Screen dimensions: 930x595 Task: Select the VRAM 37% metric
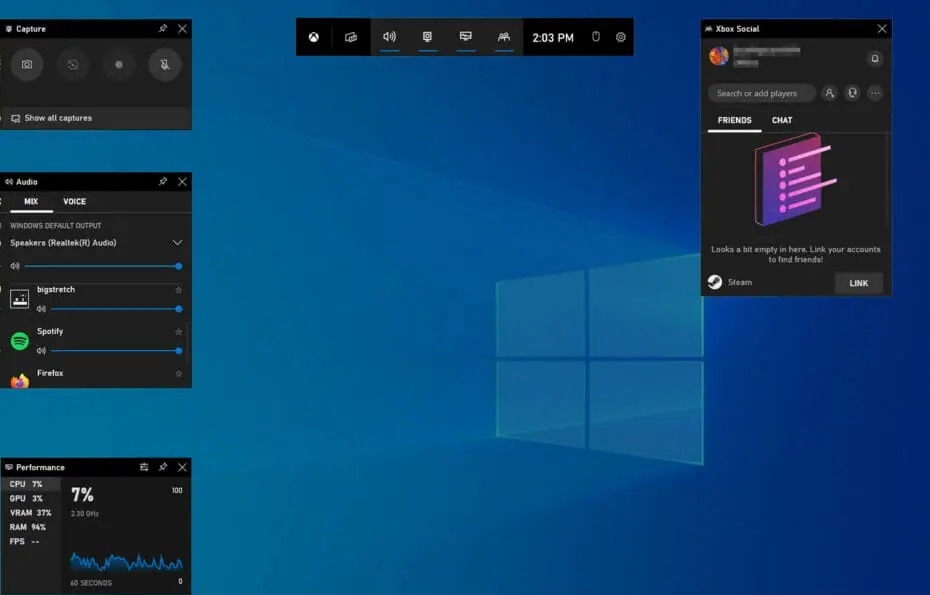(31, 513)
